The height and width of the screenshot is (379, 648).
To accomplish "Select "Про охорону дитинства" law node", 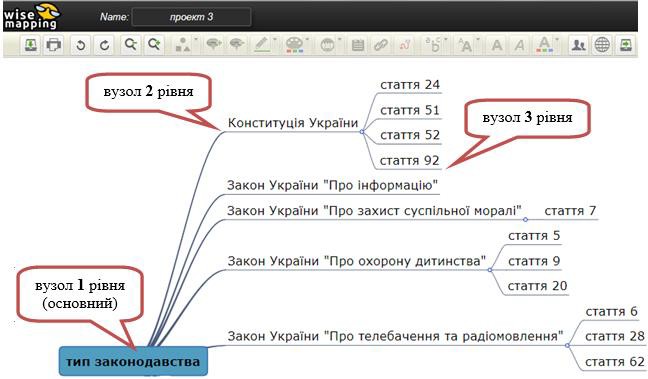I will pos(357,261).
